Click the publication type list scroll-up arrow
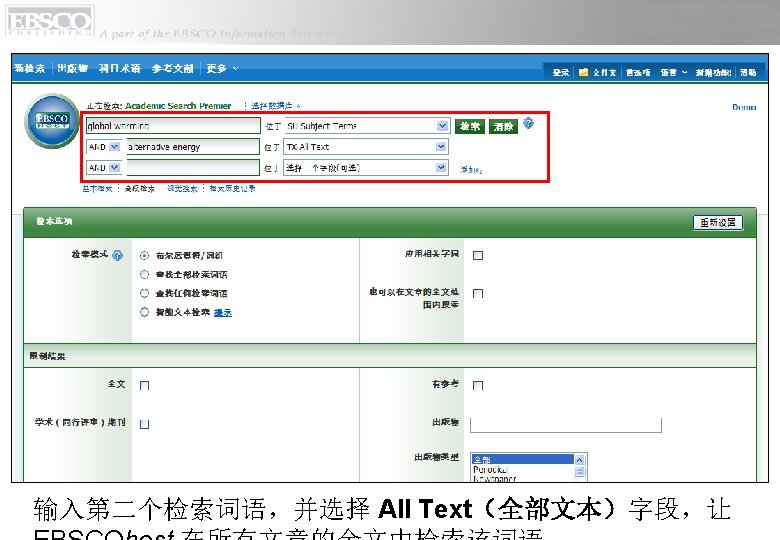780x540 pixels. 580,460
